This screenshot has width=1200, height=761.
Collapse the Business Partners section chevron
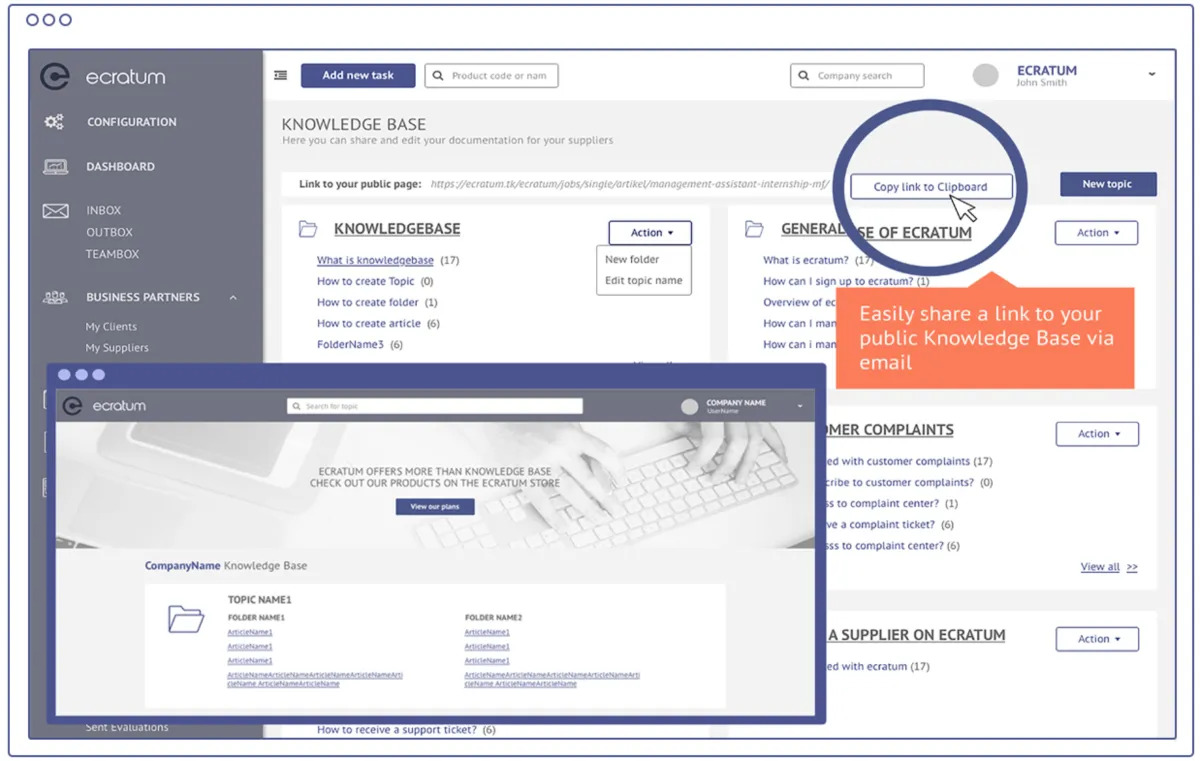tap(233, 298)
